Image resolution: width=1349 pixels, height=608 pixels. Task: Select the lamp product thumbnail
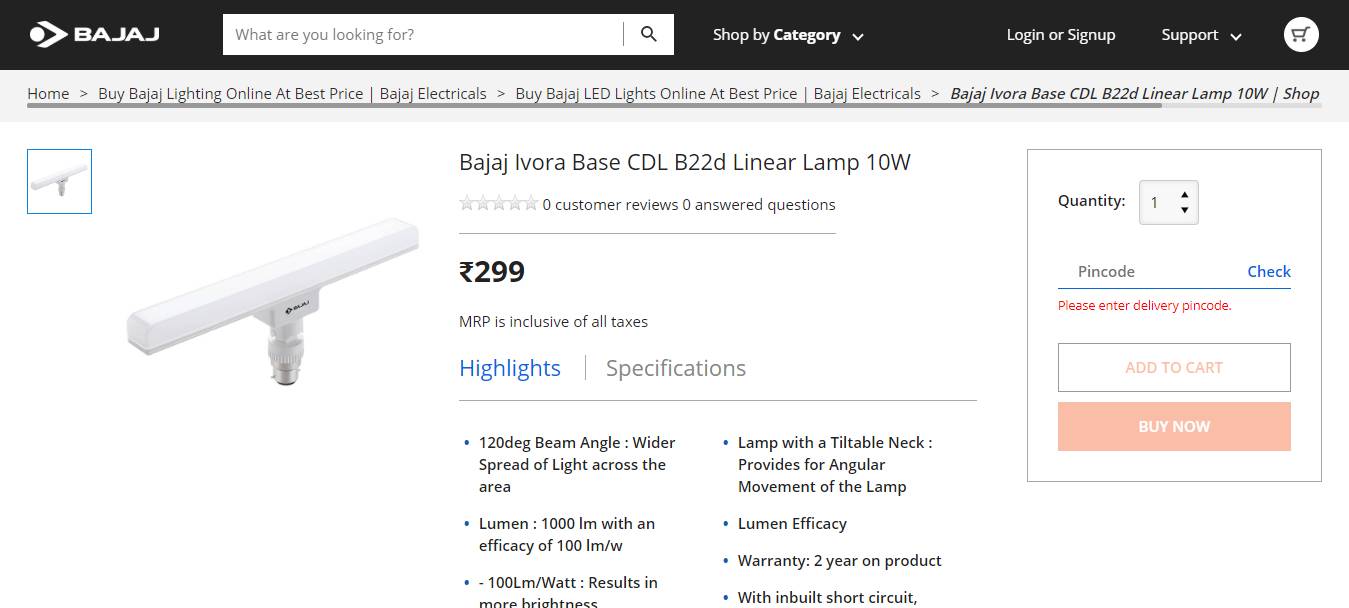click(59, 181)
